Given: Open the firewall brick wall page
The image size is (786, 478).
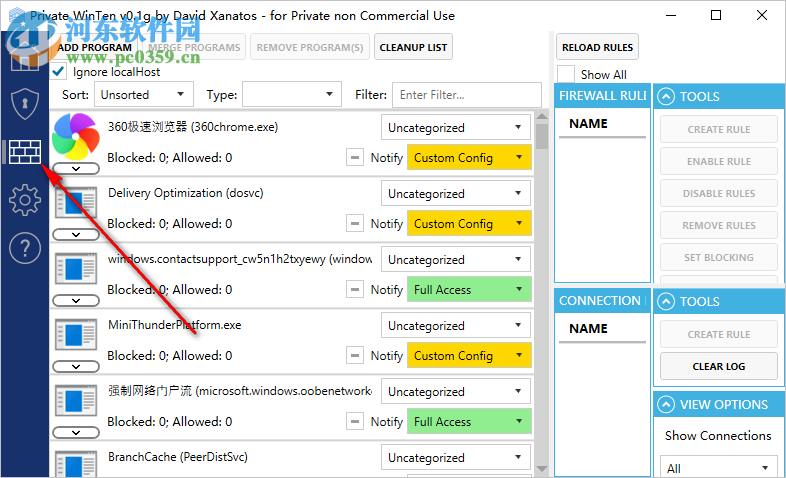Looking at the screenshot, I should click(25, 152).
